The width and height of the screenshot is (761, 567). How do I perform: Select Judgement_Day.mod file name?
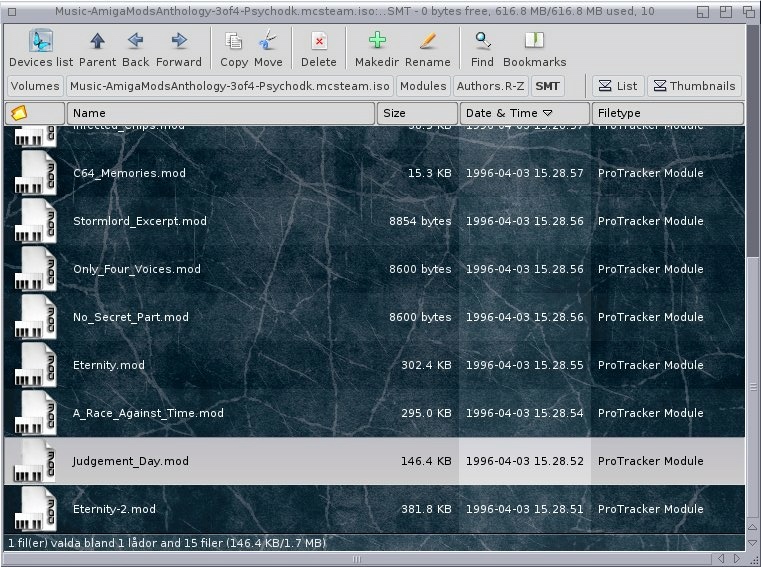pyautogui.click(x=131, y=461)
